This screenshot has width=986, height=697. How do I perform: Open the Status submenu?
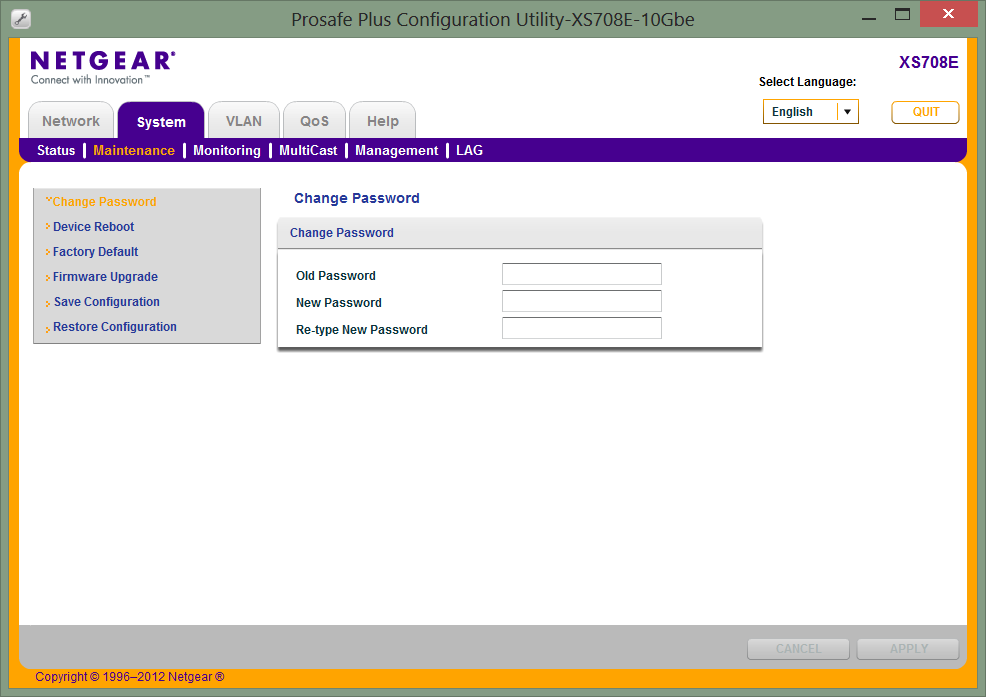pos(56,150)
